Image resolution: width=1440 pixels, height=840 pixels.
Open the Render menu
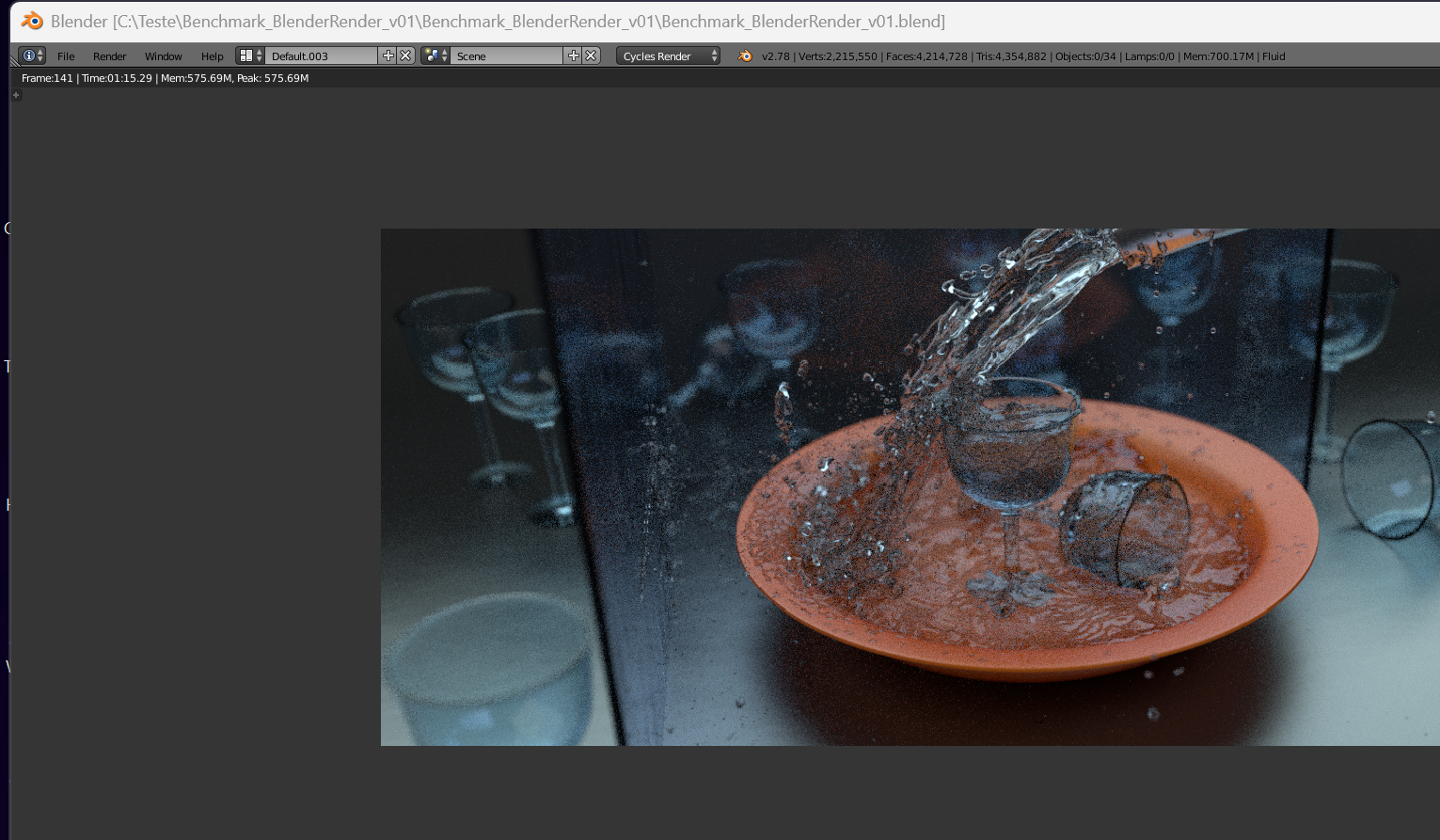tap(109, 56)
